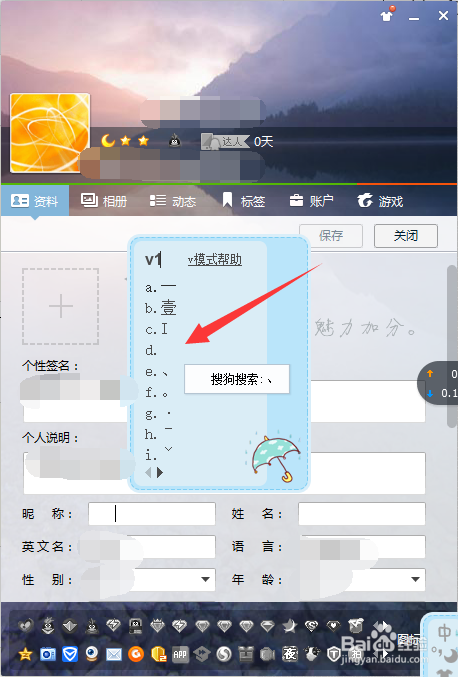Click the grey heart service icon

pyautogui.click(x=25, y=626)
